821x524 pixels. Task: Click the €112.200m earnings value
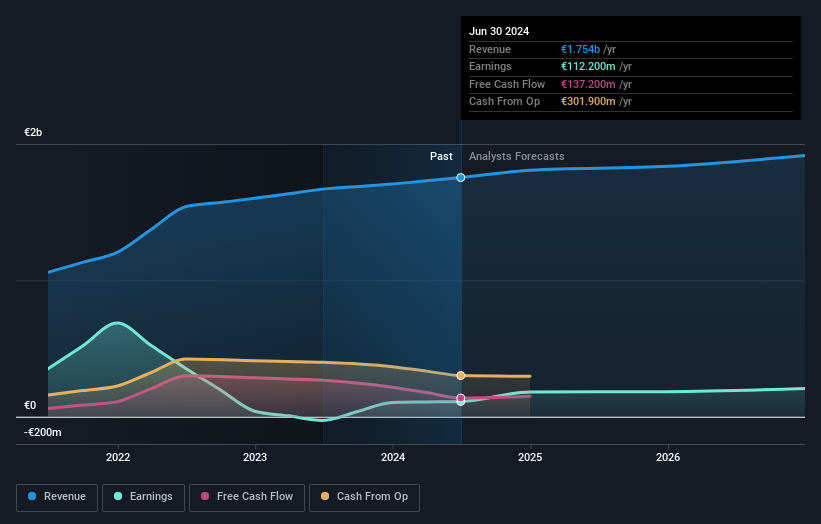point(588,66)
